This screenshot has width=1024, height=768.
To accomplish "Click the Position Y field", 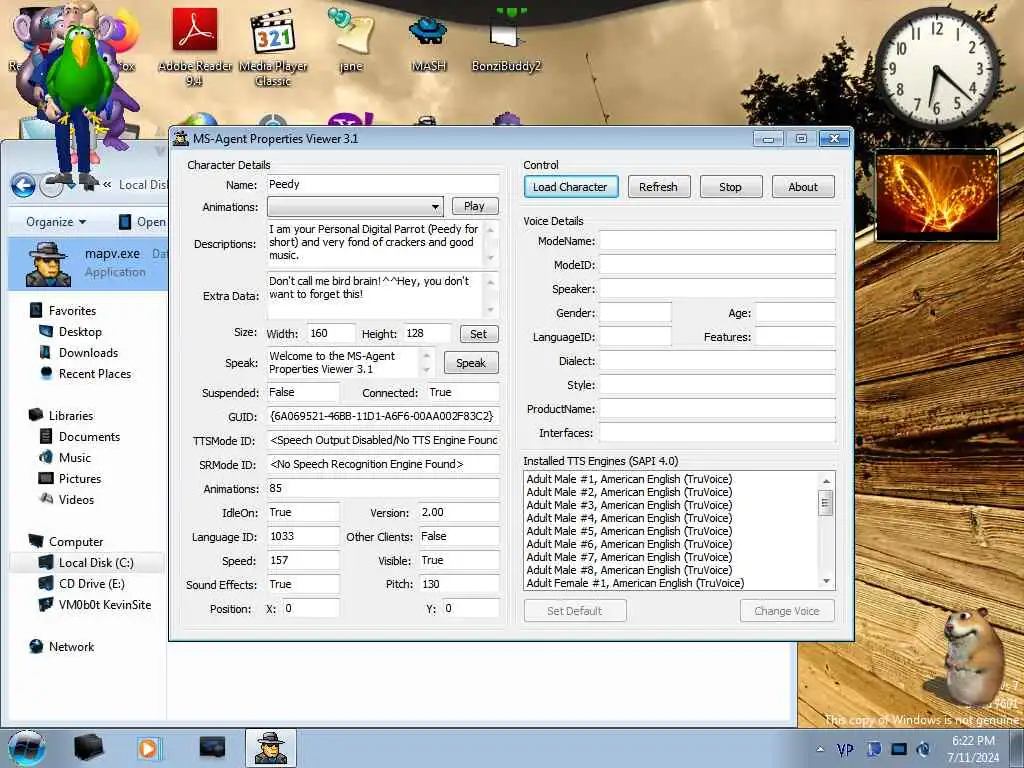I will point(471,608).
